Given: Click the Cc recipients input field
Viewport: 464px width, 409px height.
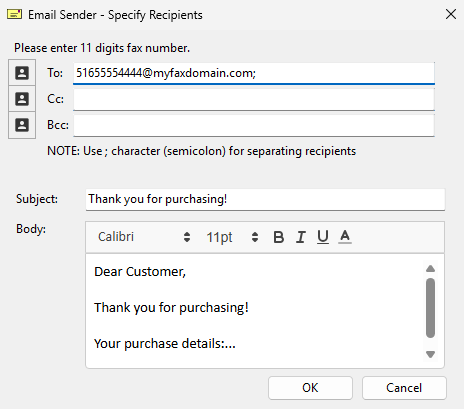Looking at the screenshot, I should pyautogui.click(x=254, y=99).
